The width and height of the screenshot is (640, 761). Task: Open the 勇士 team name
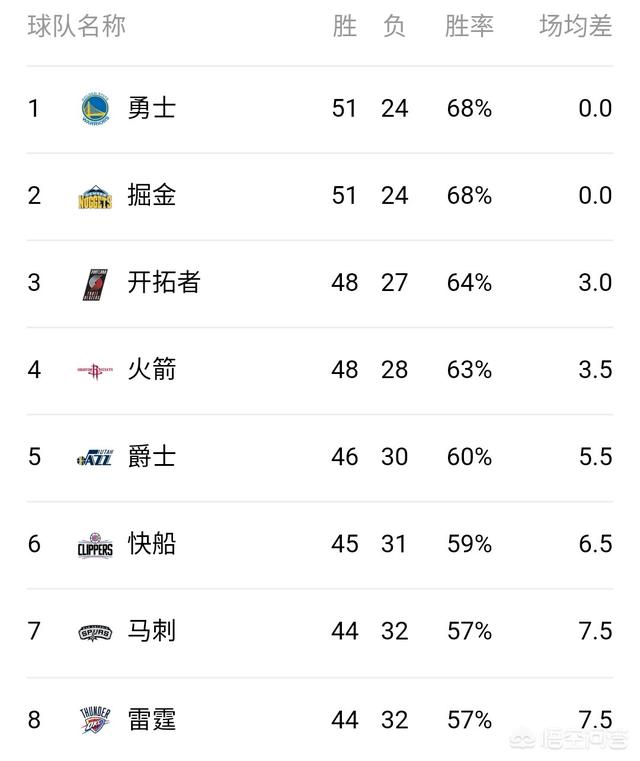pyautogui.click(x=151, y=108)
